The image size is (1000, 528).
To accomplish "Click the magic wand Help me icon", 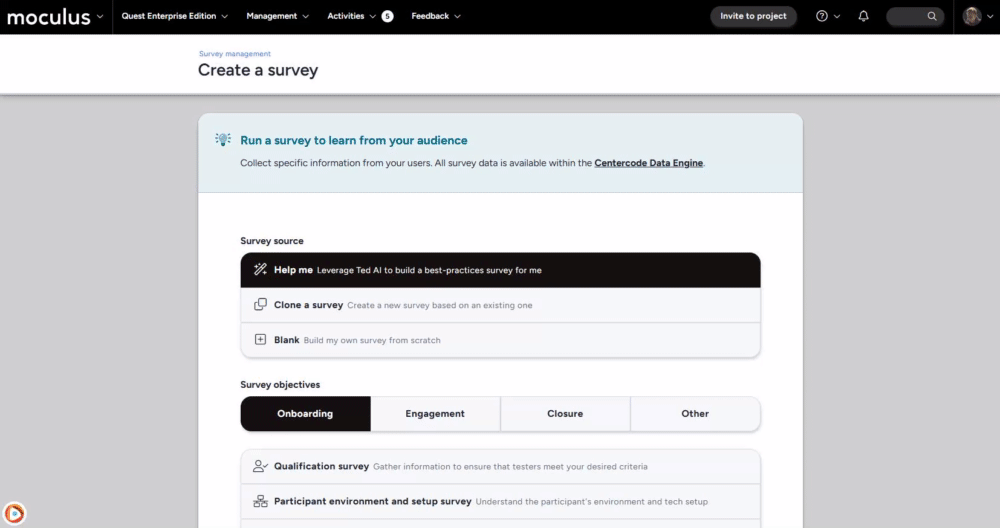I will [260, 270].
